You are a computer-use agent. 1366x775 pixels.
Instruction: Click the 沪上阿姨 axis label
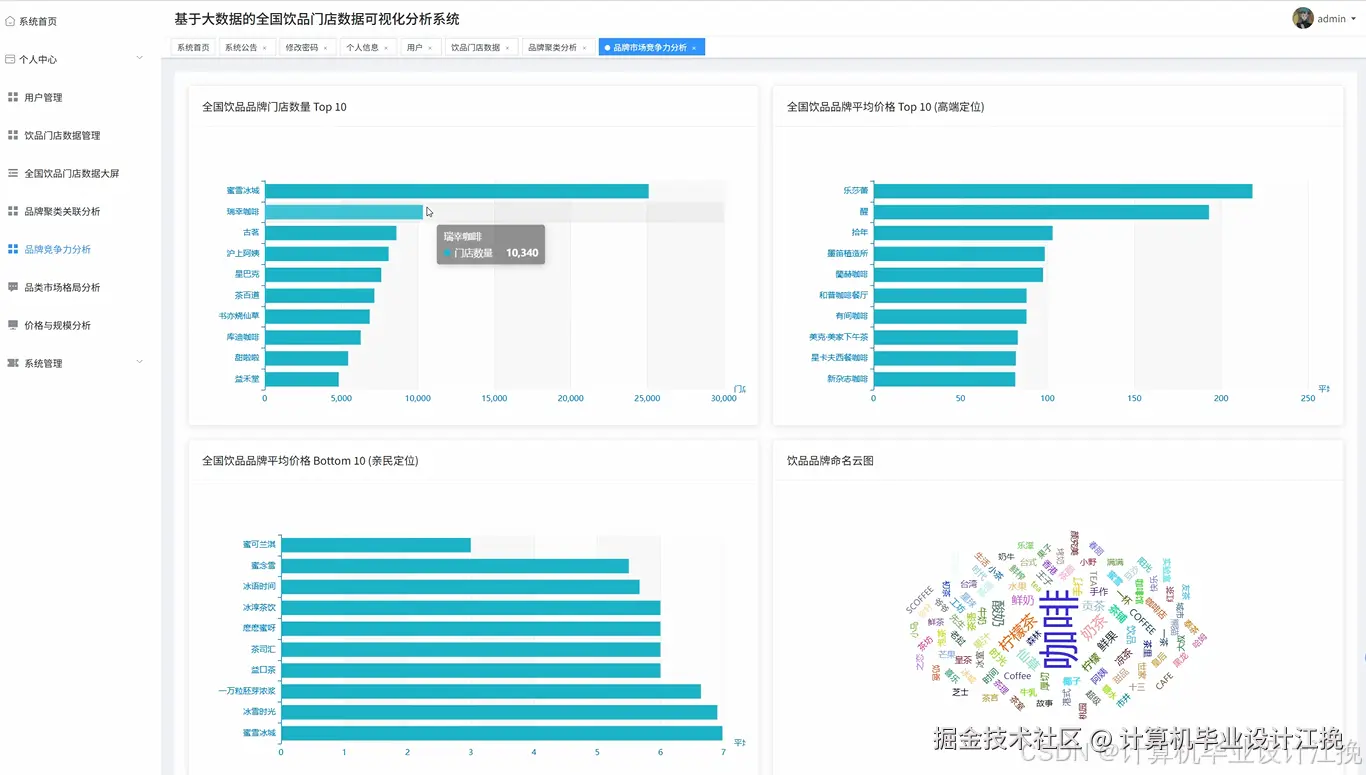(x=243, y=254)
